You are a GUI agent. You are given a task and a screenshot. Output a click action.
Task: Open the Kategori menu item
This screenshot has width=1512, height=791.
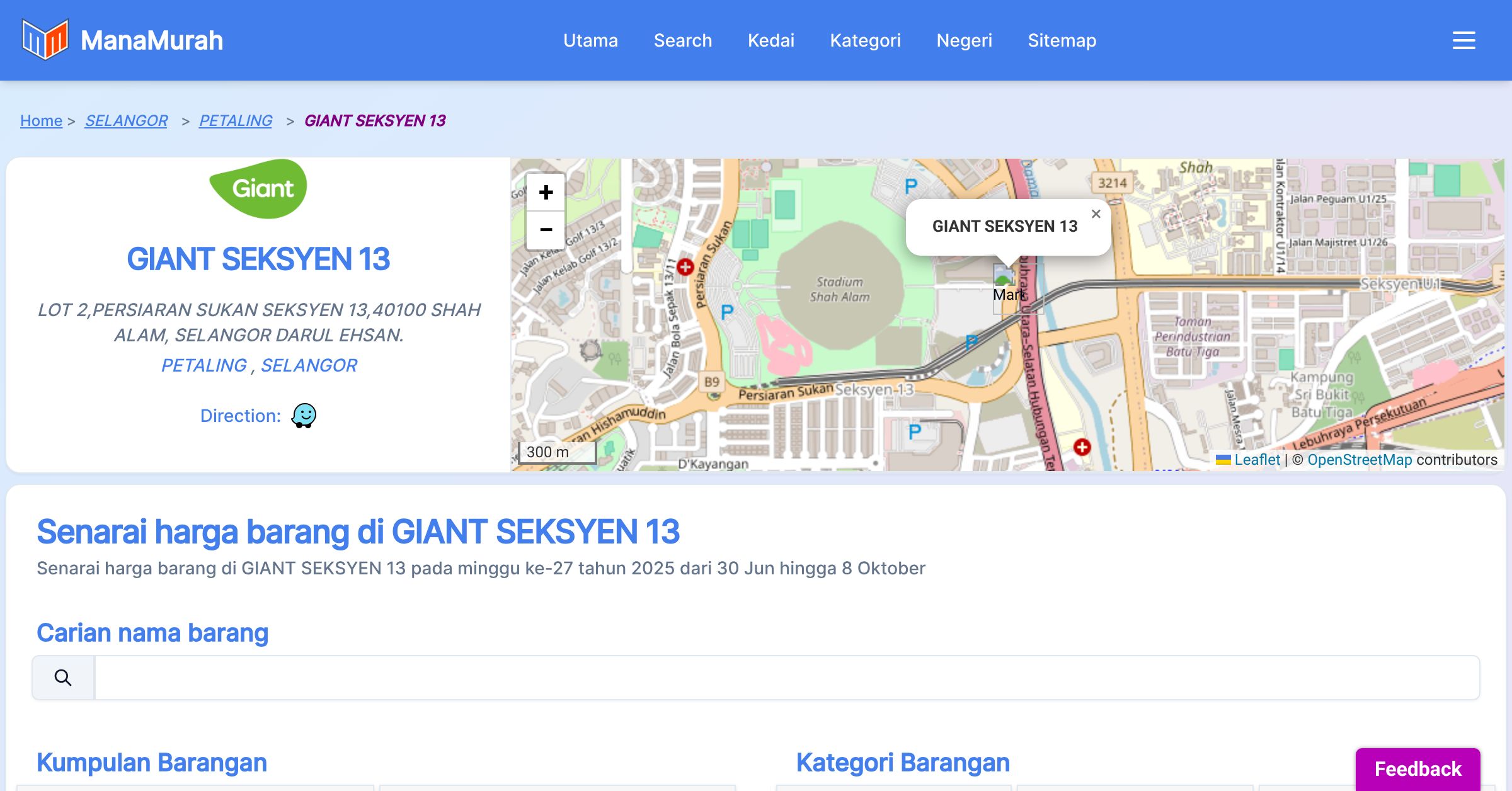click(865, 40)
